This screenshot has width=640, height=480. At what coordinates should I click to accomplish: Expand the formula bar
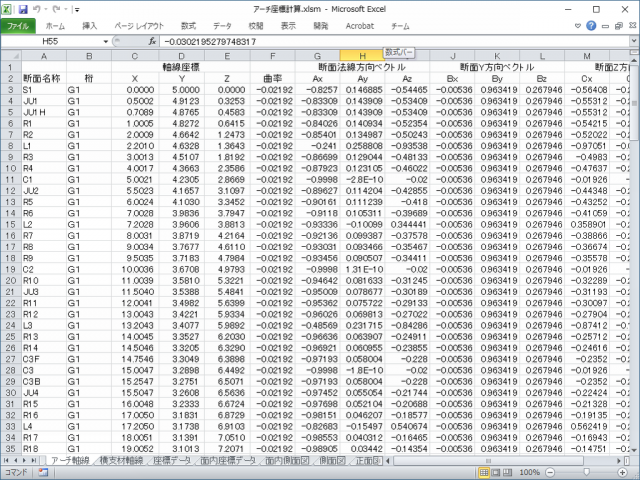(632, 42)
